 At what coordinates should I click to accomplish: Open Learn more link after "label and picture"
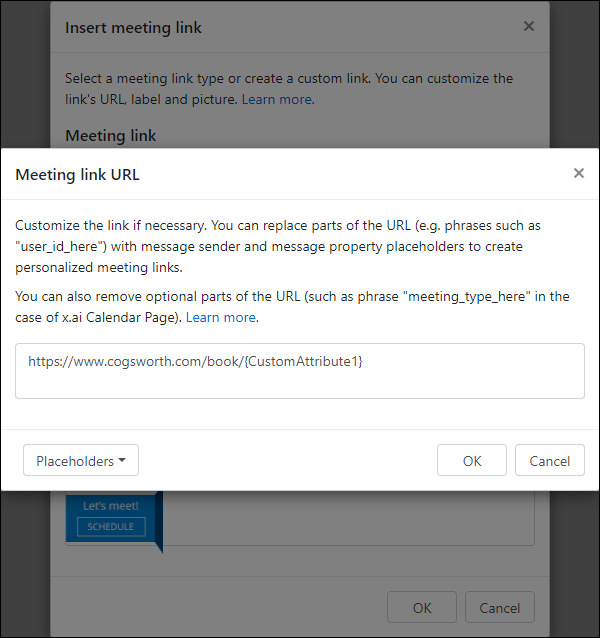click(278, 99)
